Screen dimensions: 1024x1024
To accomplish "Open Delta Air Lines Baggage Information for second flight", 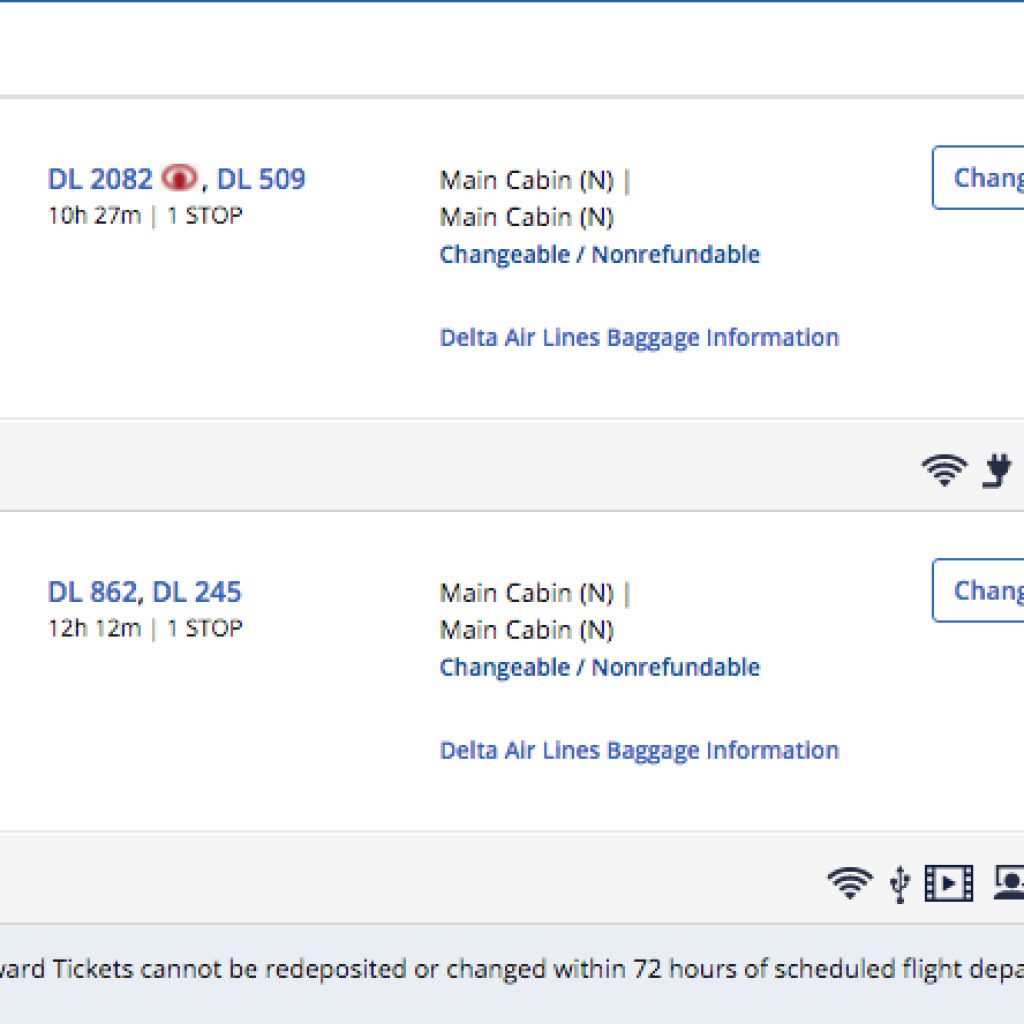I will [x=639, y=750].
